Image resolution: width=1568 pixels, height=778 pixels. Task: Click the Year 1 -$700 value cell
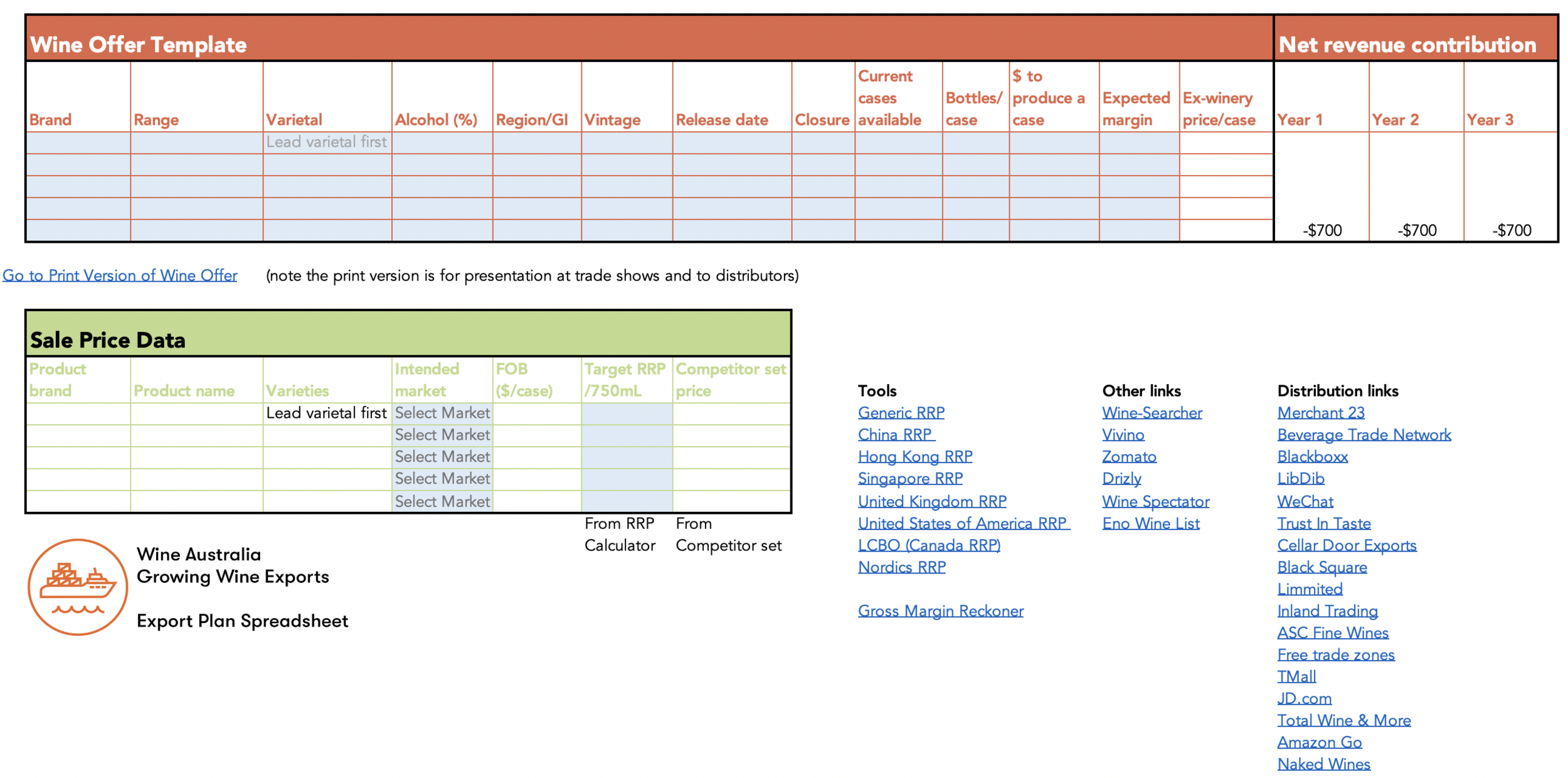tap(1322, 230)
